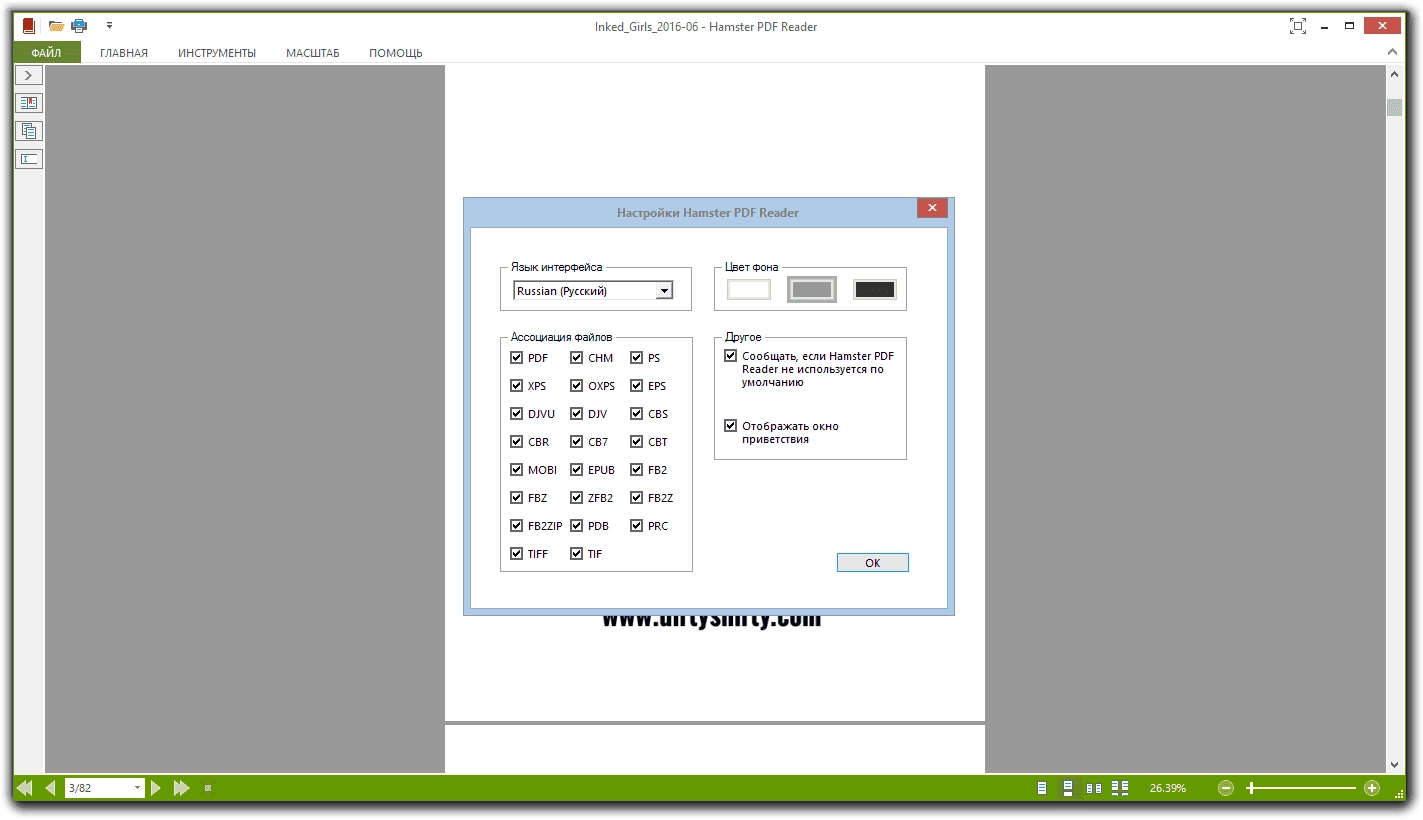Toggle the PS file association checkbox
Screen dimensions: 1423x820
coord(637,357)
